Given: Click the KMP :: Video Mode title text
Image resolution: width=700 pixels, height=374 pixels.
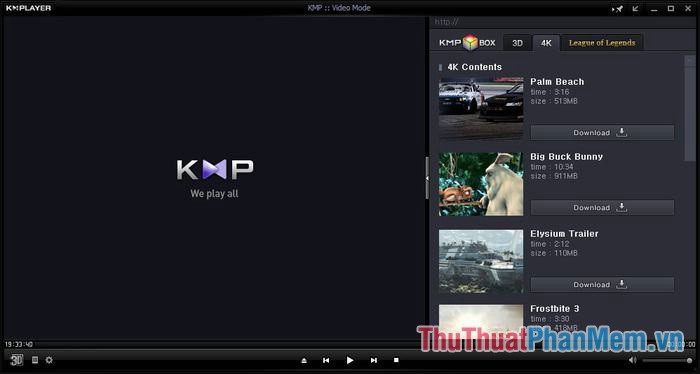Looking at the screenshot, I should 339,8.
